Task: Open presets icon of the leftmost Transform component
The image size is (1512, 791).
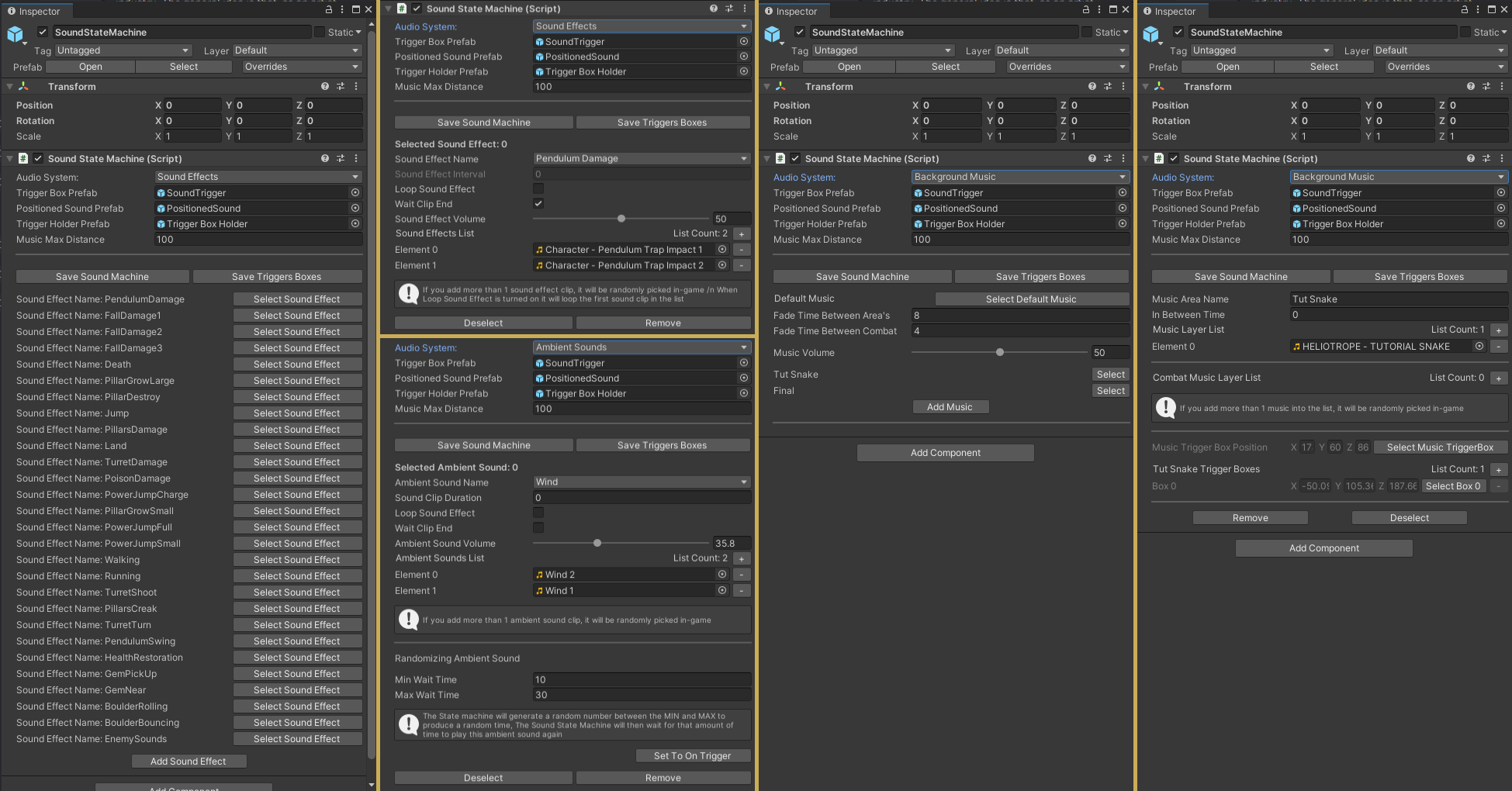Action: tap(341, 86)
